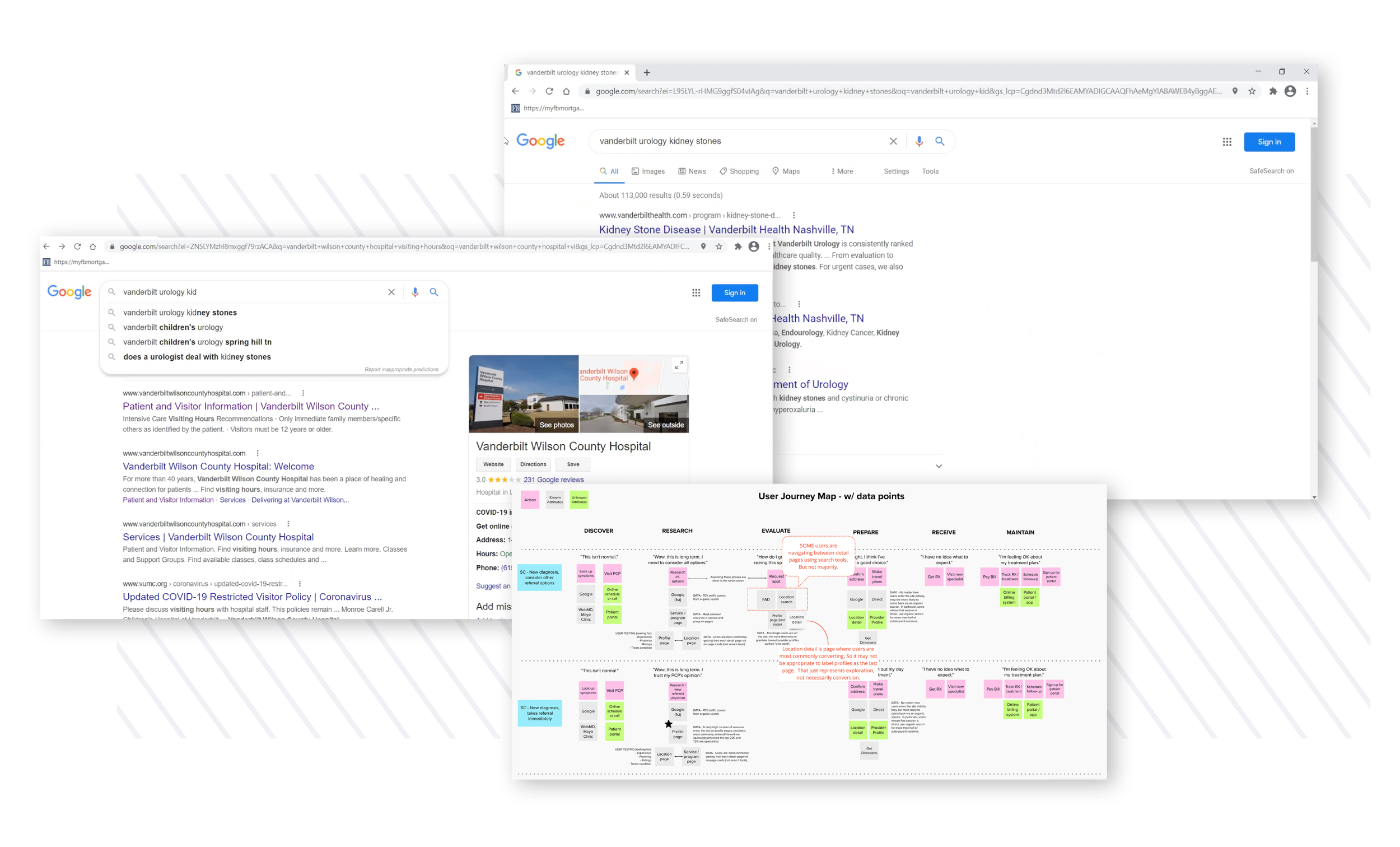Click See photos thumbnail of hospital
This screenshot has width=1400, height=847.
click(523, 394)
